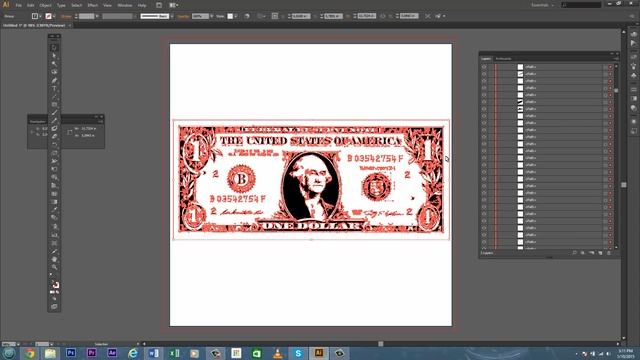Open Skype from the taskbar
Screen dimensions: 640x360
298,353
